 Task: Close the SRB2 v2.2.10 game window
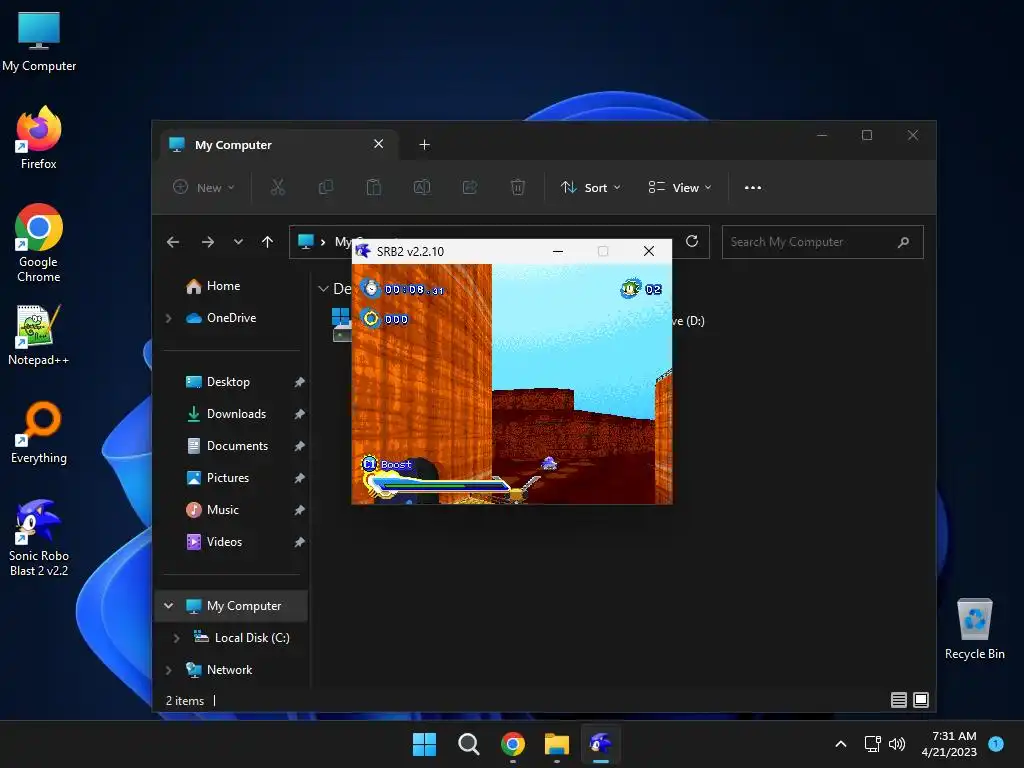[648, 251]
